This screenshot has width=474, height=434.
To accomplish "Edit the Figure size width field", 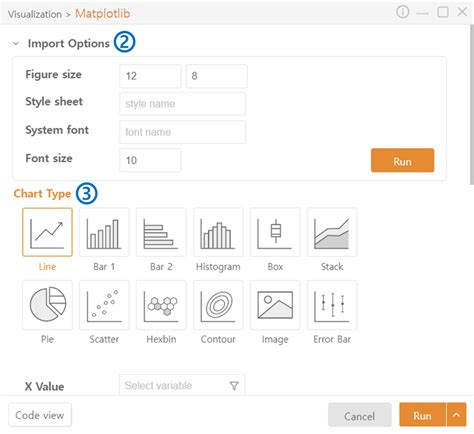I will coord(150,76).
